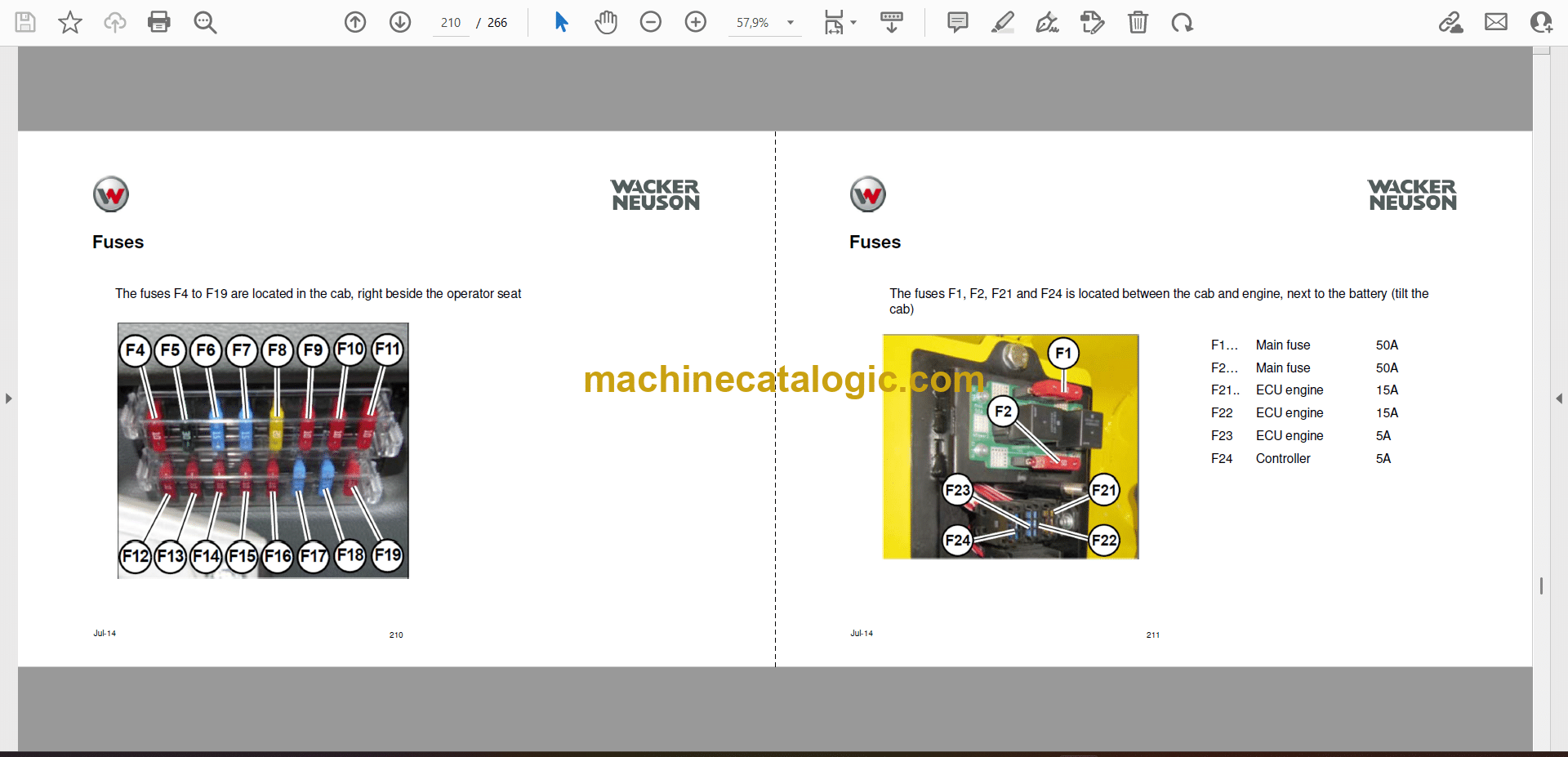Screen dimensions: 1568x757
Task: Zoom in with the plus button
Action: pyautogui.click(x=696, y=22)
